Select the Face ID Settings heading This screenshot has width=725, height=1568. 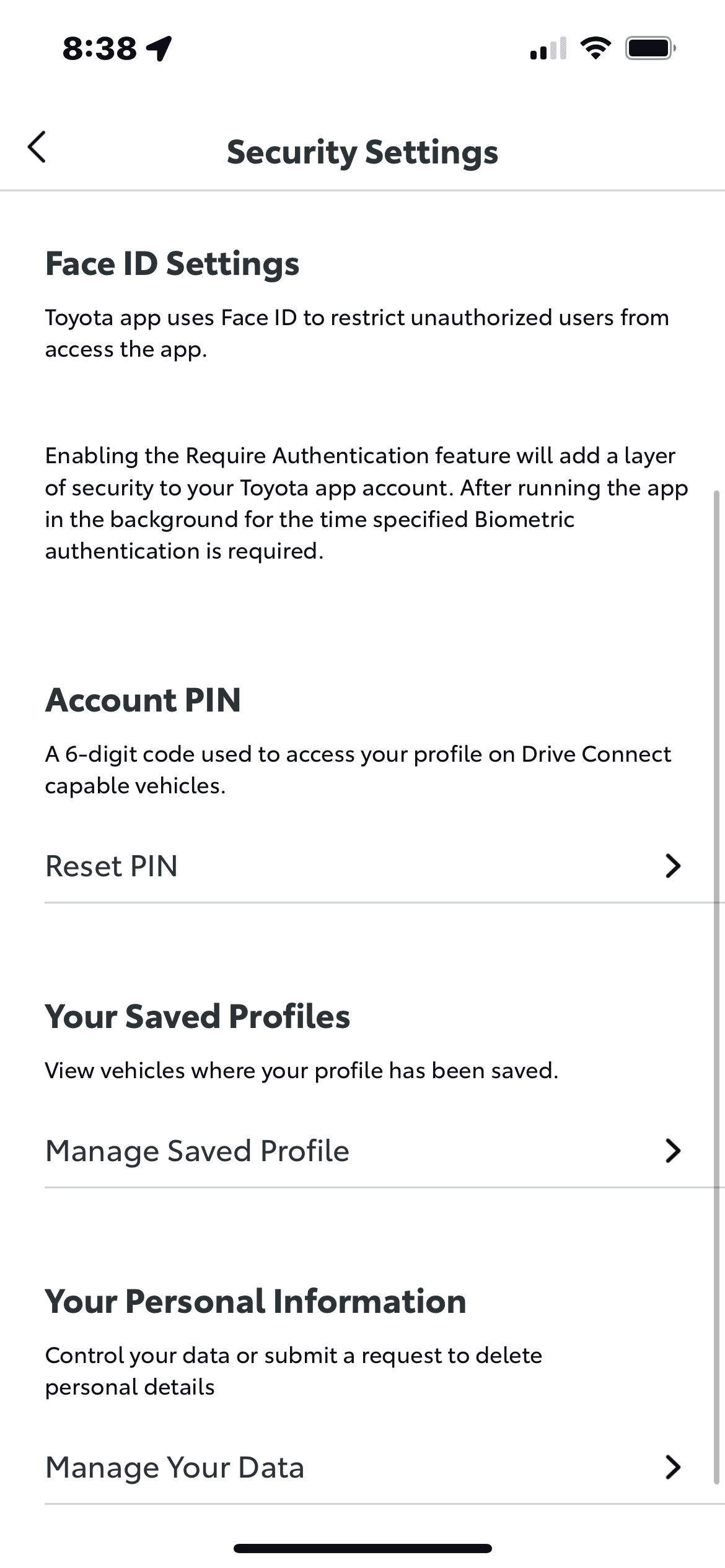point(172,264)
